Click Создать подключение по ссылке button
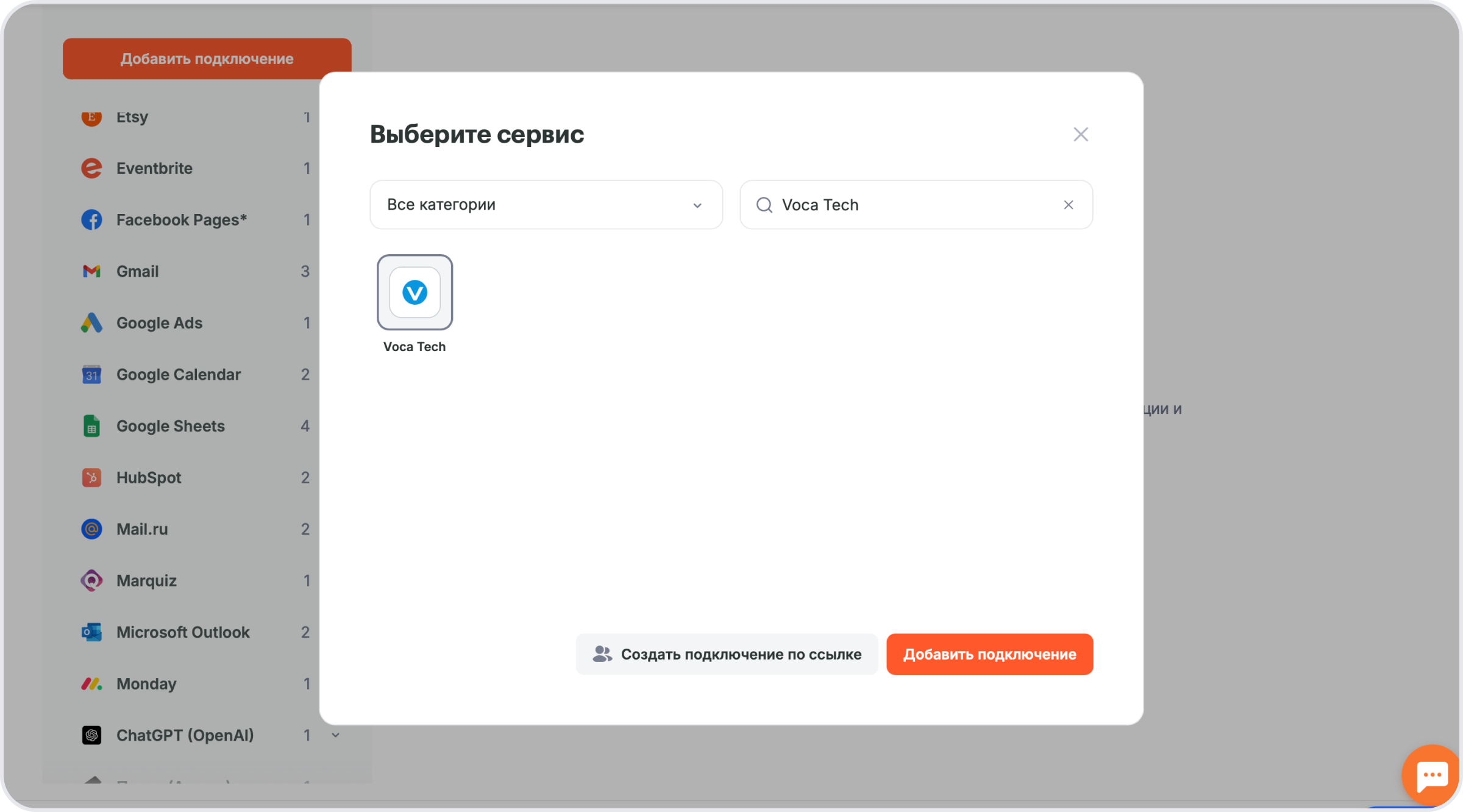 [x=727, y=654]
